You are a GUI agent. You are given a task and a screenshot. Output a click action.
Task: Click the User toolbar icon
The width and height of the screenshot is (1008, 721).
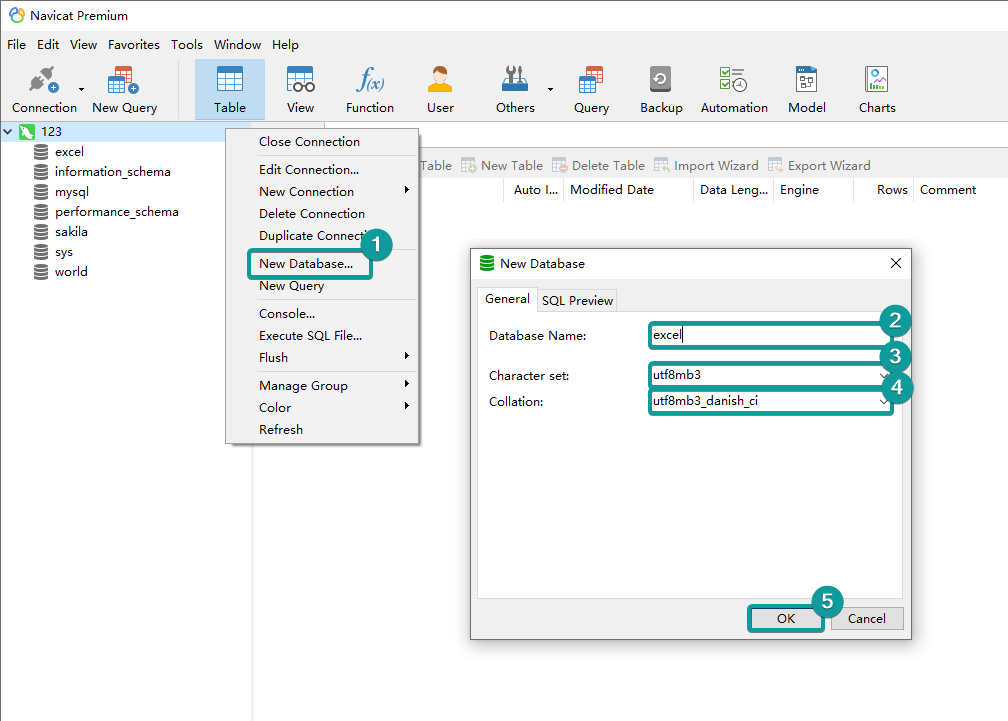click(x=440, y=89)
